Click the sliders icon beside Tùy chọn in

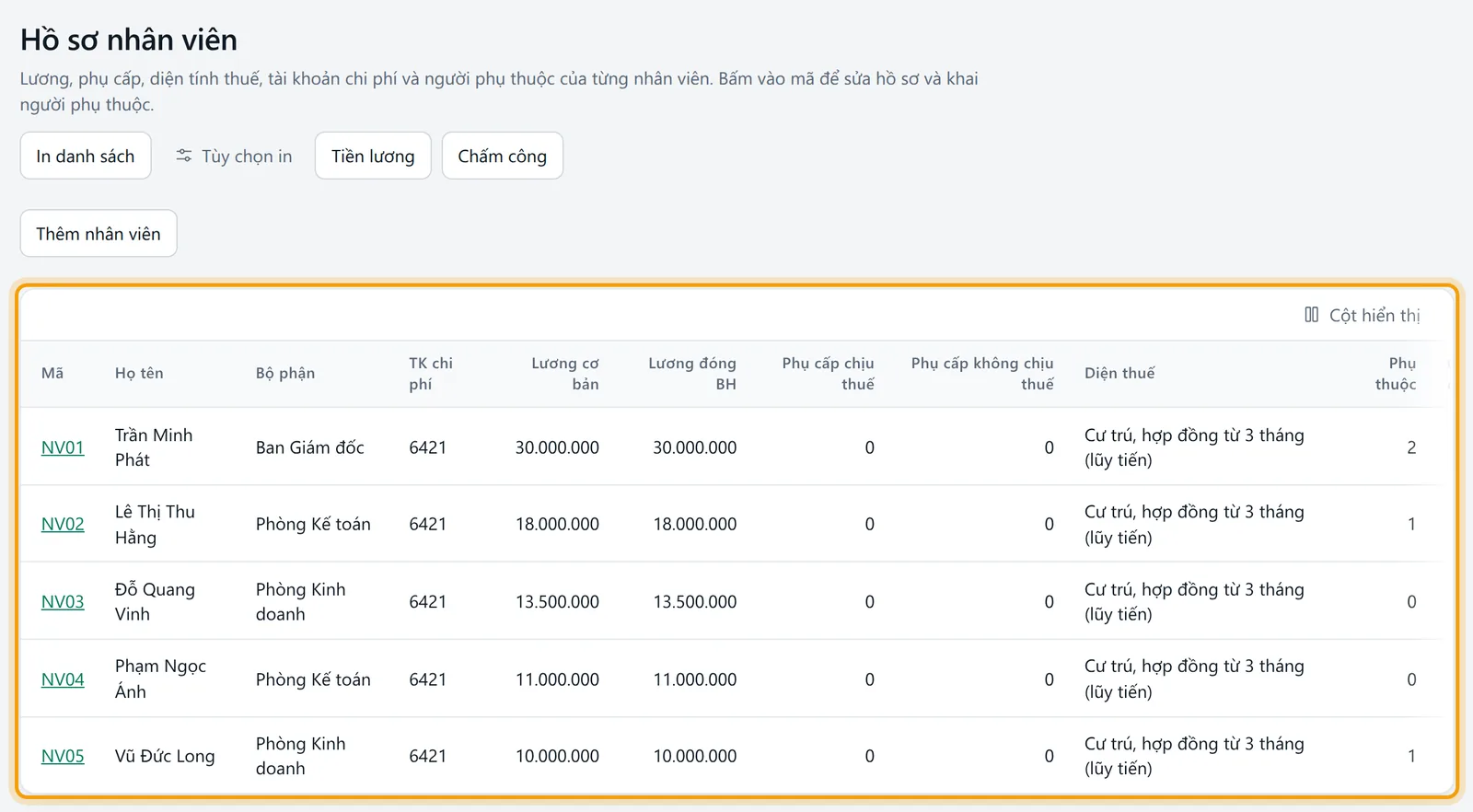[184, 156]
